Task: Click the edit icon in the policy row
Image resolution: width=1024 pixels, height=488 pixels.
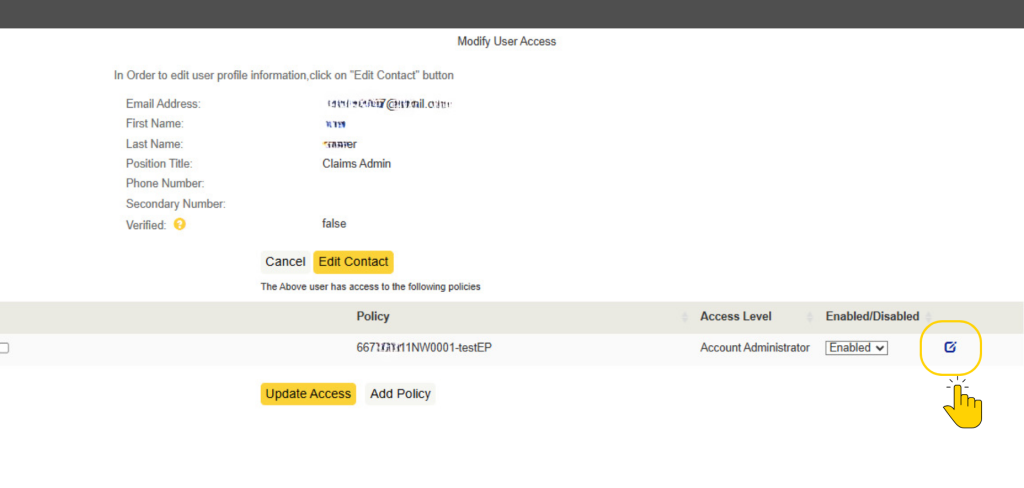Action: [950, 348]
